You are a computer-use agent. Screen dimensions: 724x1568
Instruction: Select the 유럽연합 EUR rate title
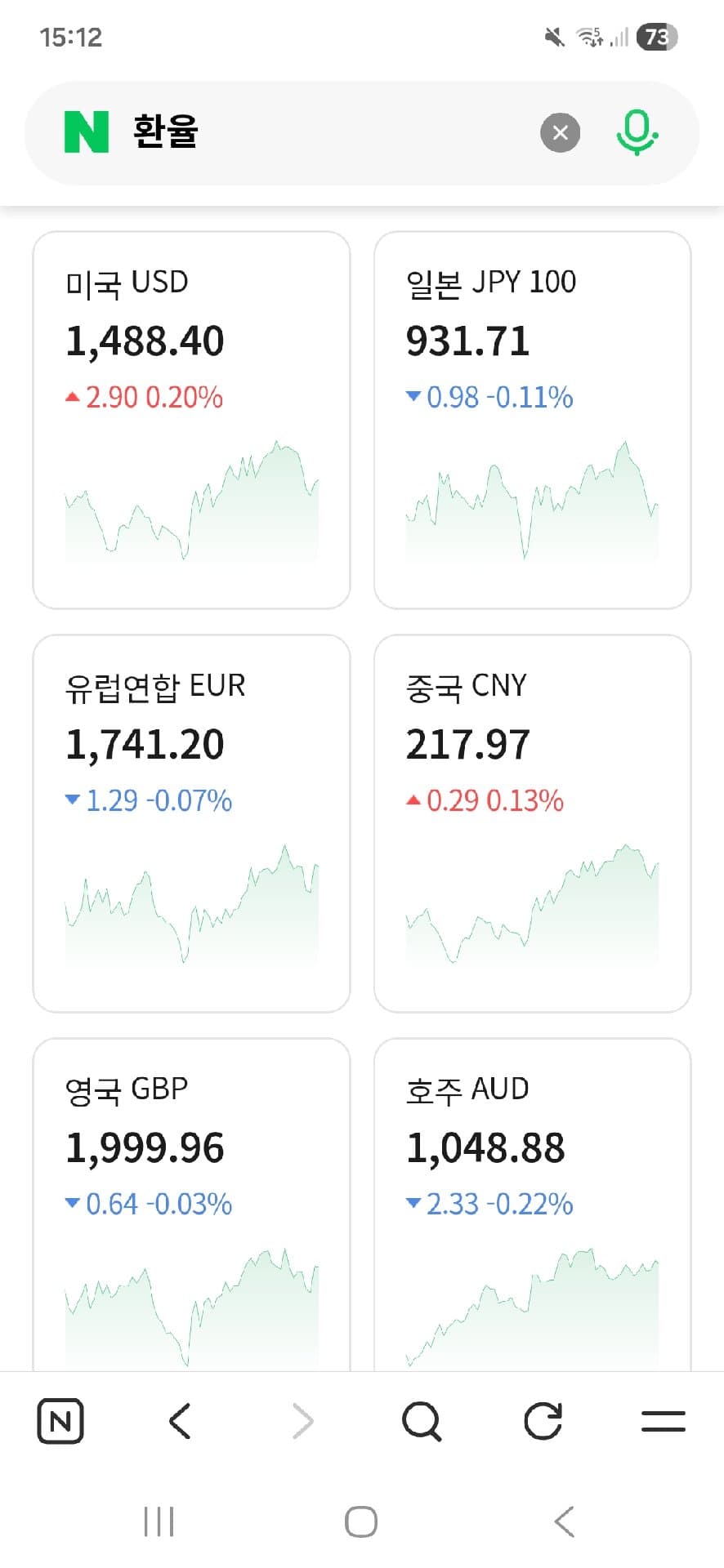(155, 686)
